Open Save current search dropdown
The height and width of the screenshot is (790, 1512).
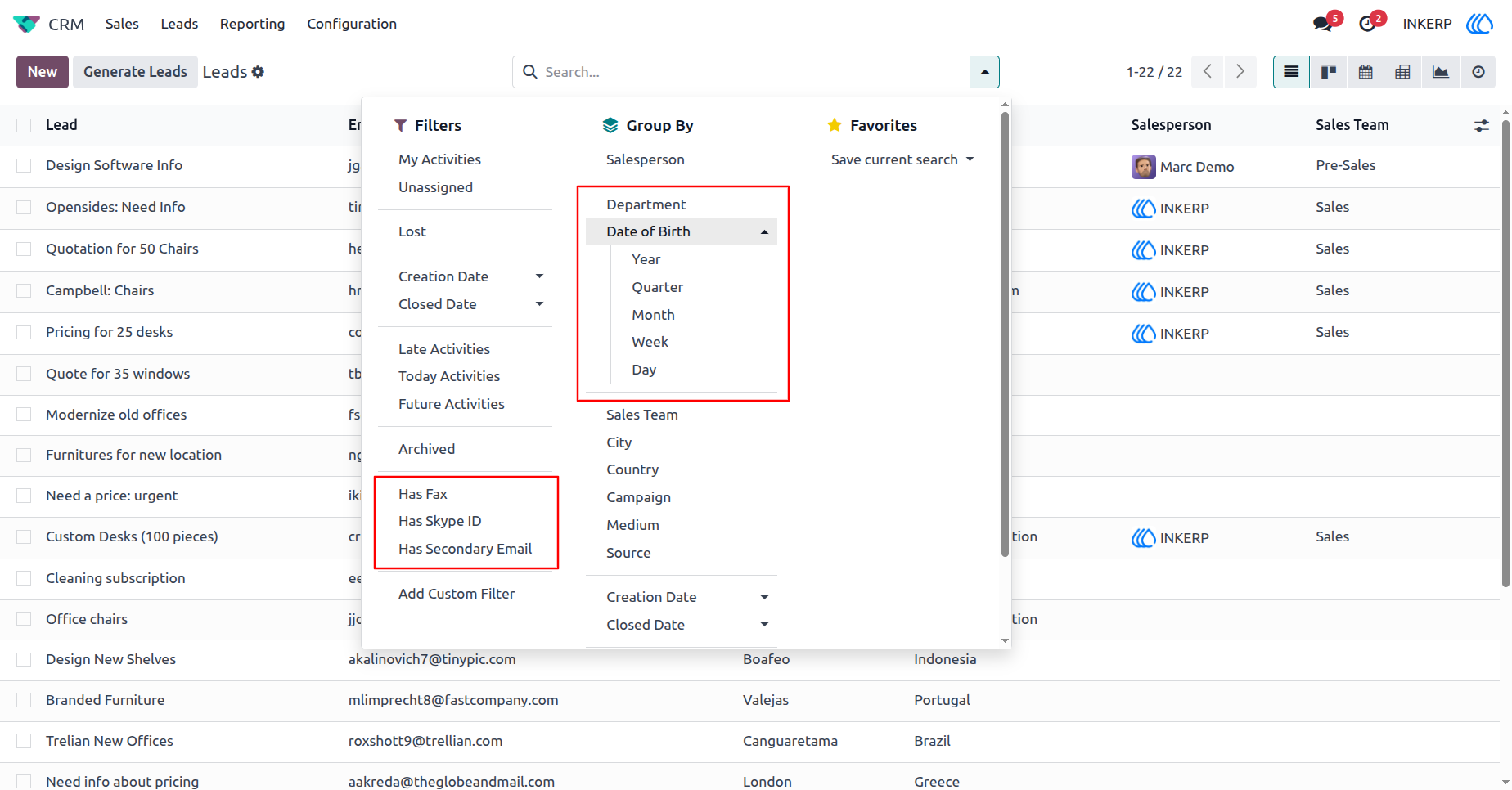point(902,159)
